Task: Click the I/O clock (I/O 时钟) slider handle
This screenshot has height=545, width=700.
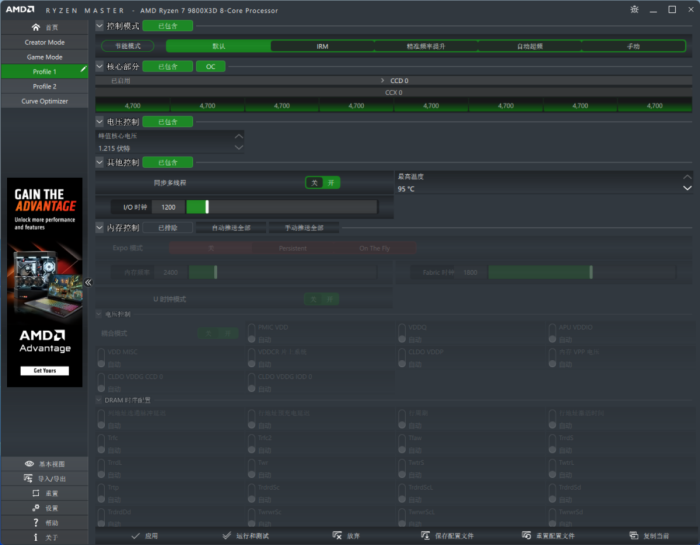Action: (x=205, y=207)
